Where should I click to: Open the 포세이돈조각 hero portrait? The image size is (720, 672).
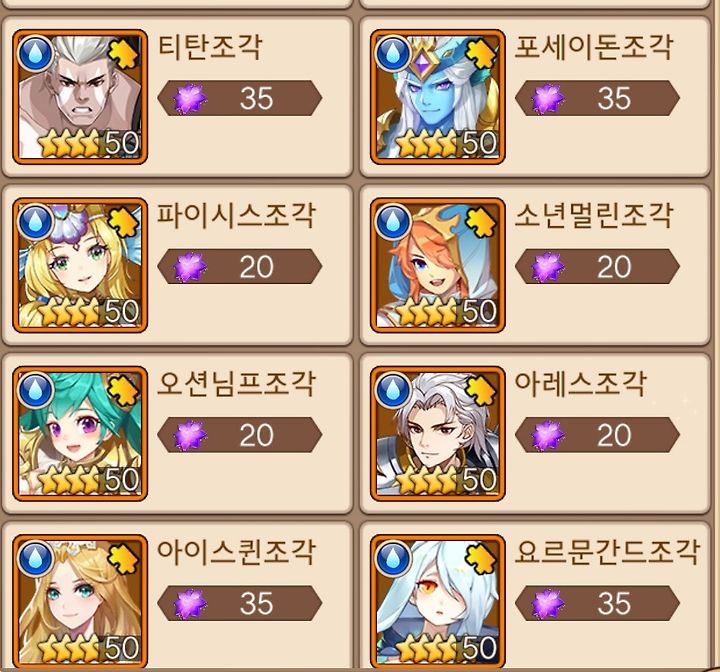pos(438,97)
